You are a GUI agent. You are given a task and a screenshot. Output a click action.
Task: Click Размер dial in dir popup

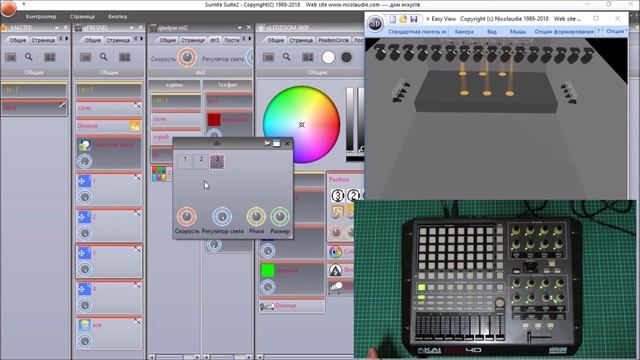280,217
